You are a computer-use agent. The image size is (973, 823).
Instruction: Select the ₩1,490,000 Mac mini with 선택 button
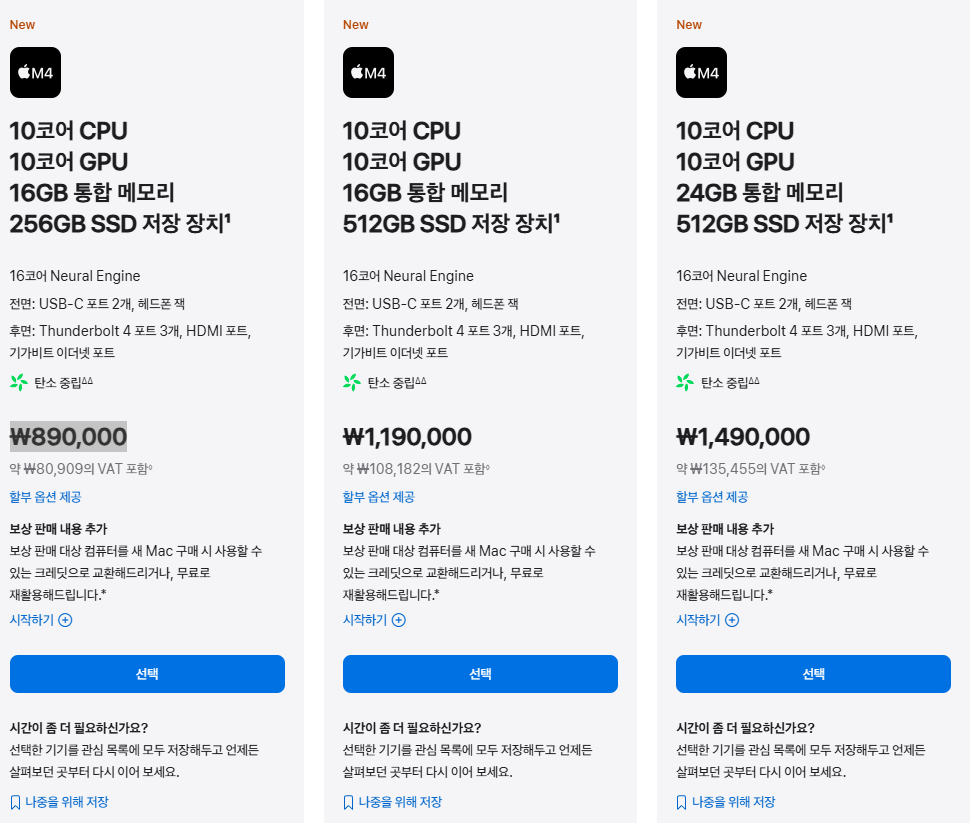click(814, 674)
